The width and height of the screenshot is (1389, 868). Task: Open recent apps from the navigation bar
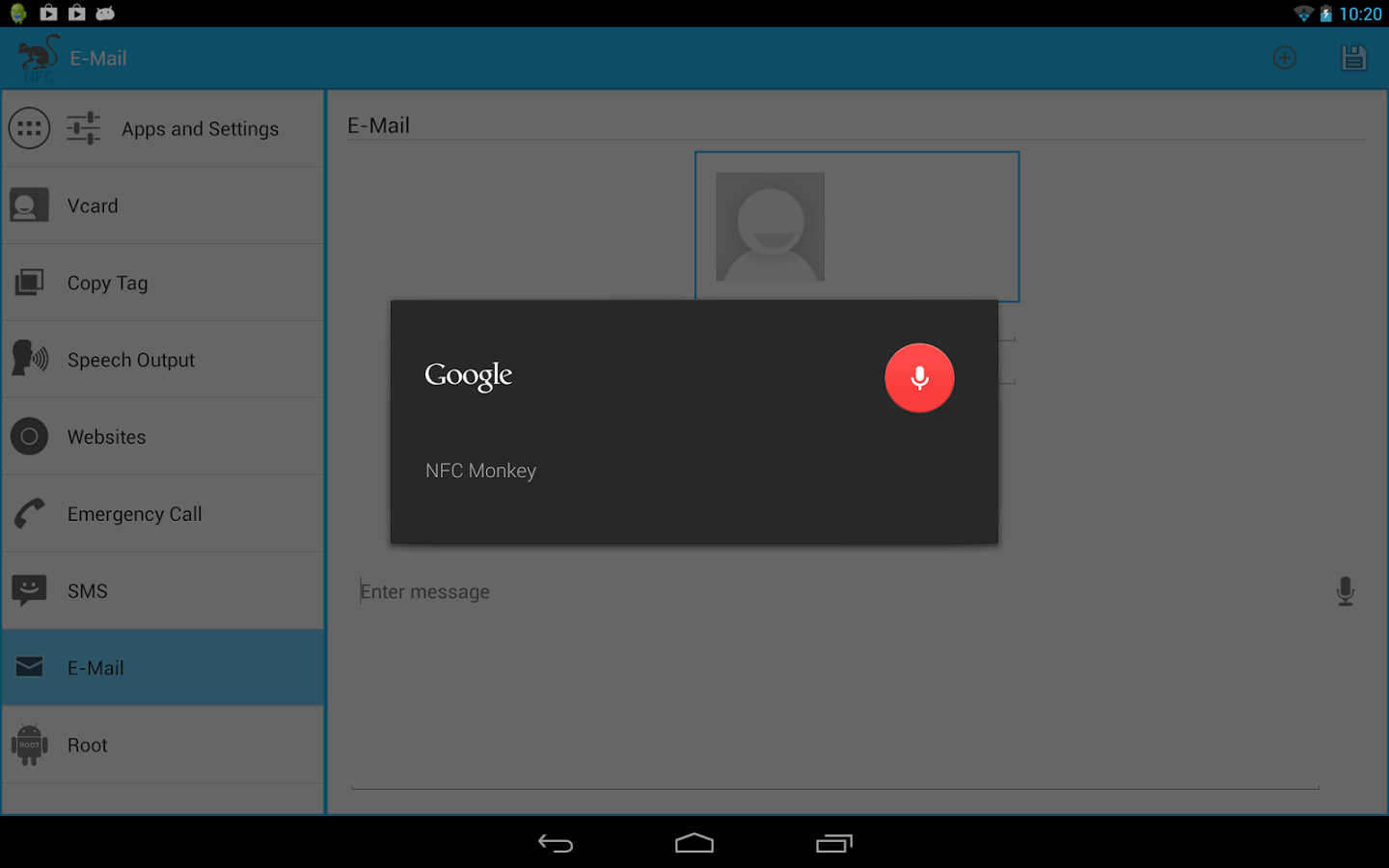[x=833, y=843]
